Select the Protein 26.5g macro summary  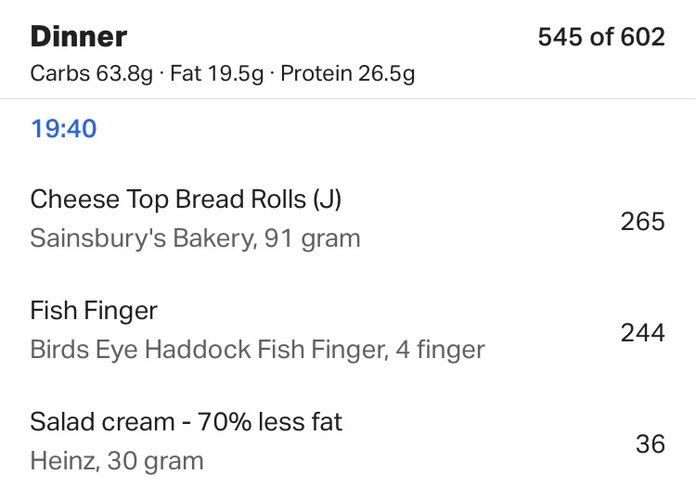348,73
